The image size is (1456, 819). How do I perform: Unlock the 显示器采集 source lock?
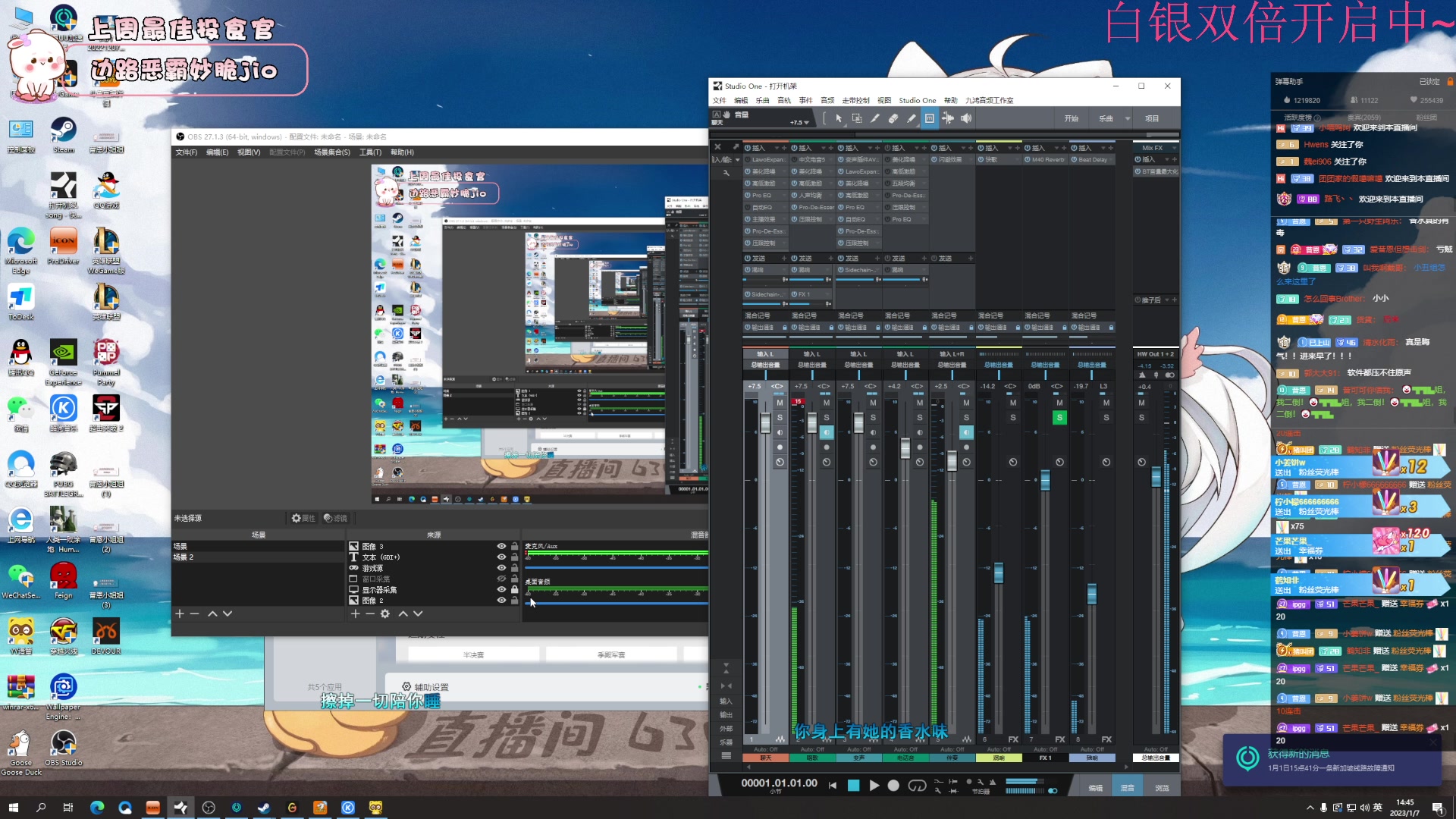[x=515, y=589]
